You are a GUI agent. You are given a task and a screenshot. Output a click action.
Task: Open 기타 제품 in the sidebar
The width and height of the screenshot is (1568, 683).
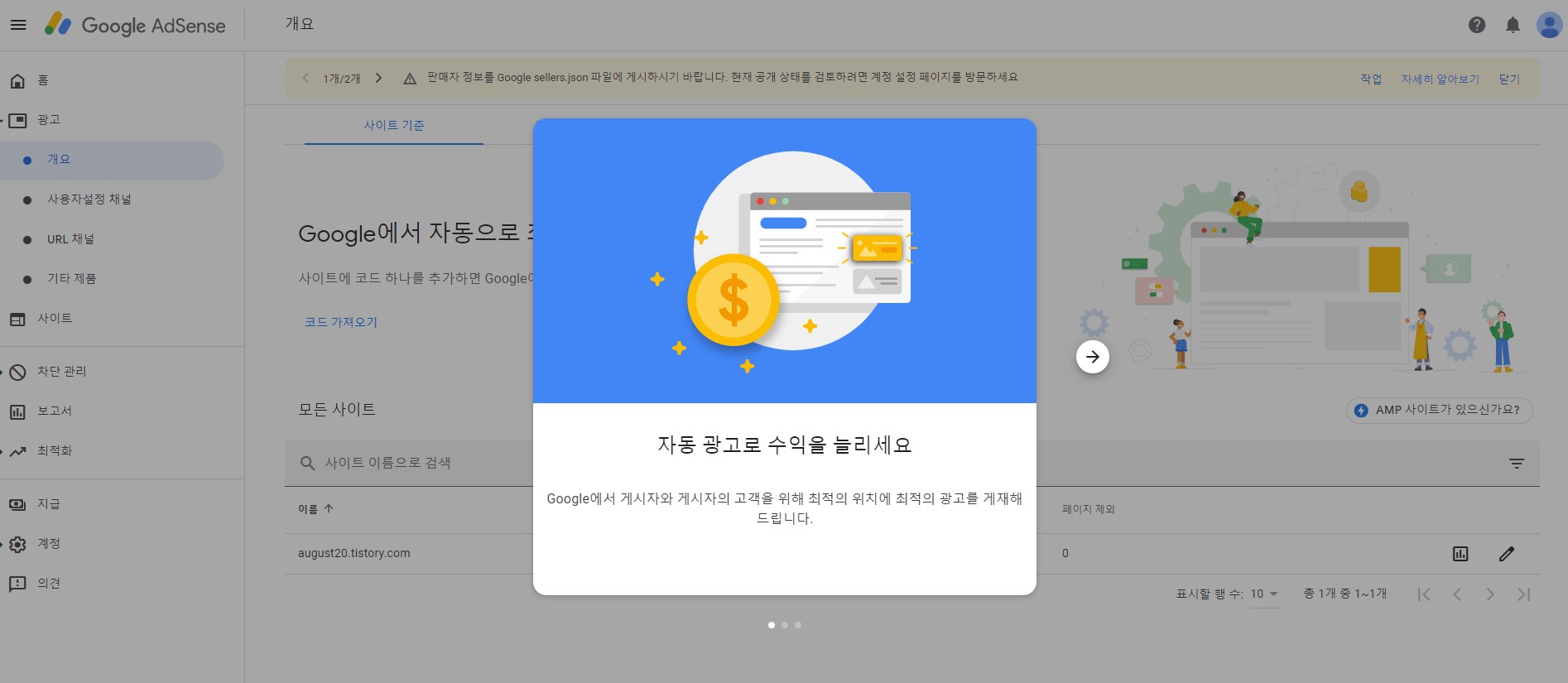point(72,279)
